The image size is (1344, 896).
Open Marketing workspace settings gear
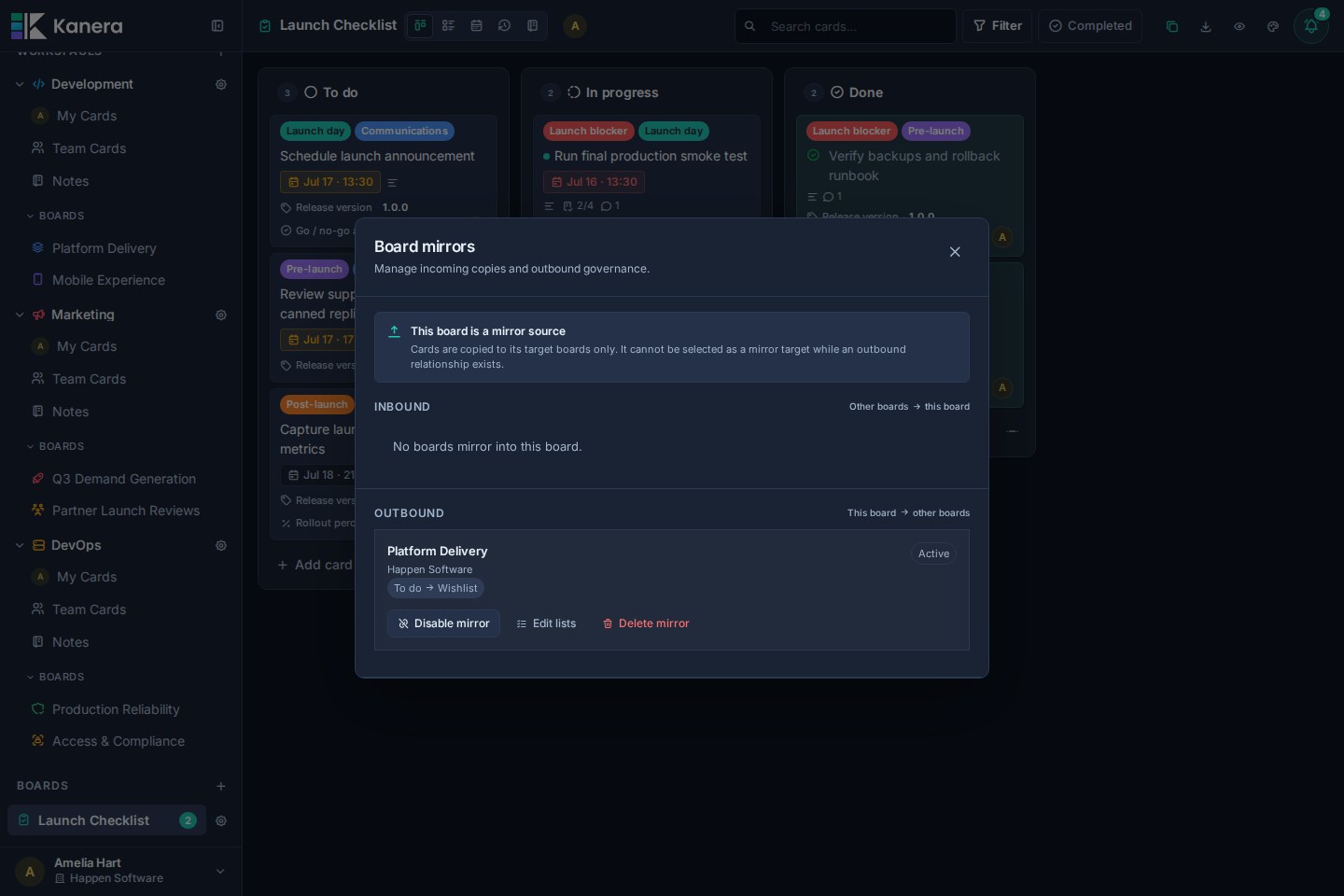[x=221, y=315]
